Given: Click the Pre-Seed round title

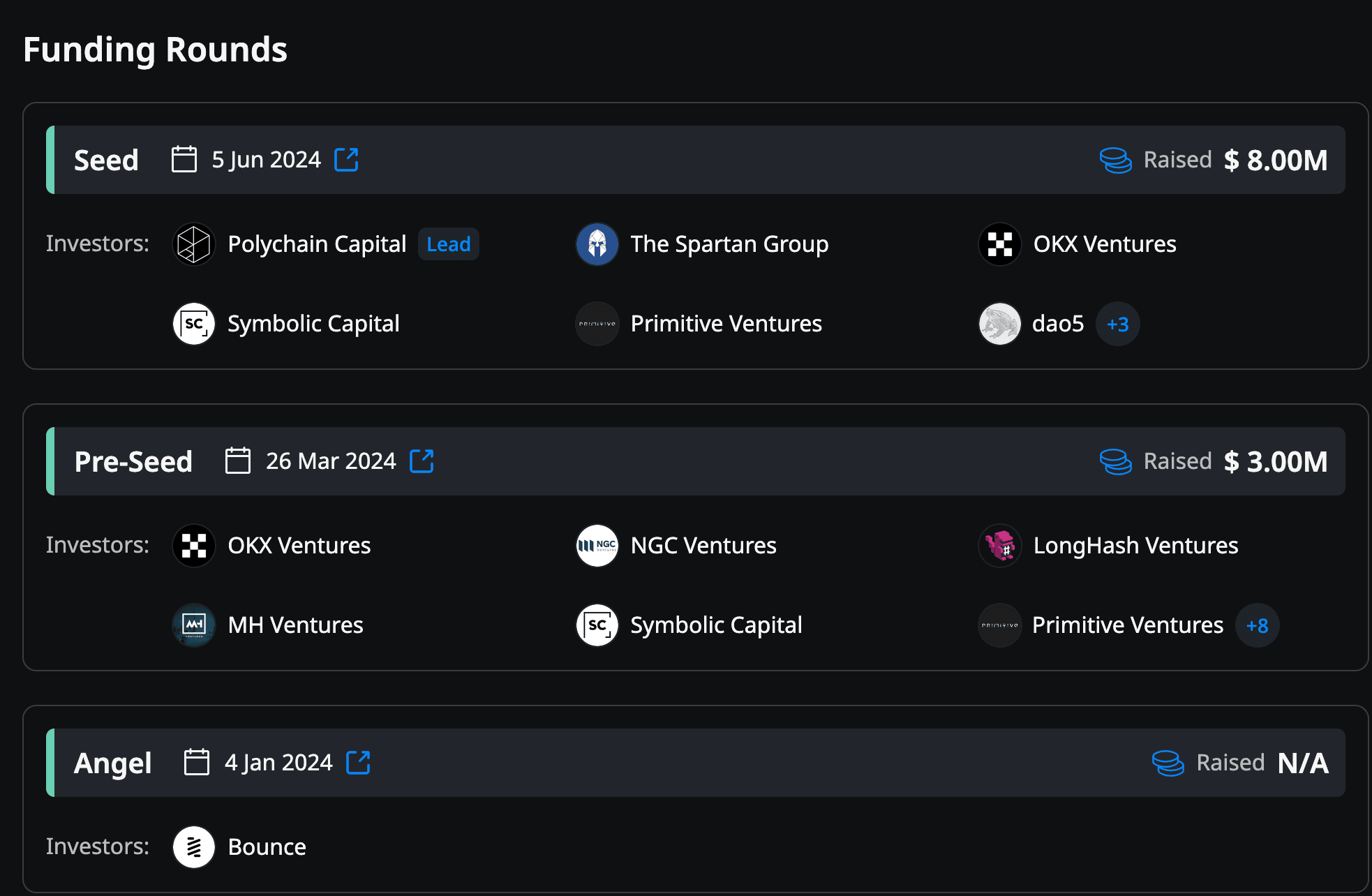Looking at the screenshot, I should (x=133, y=461).
